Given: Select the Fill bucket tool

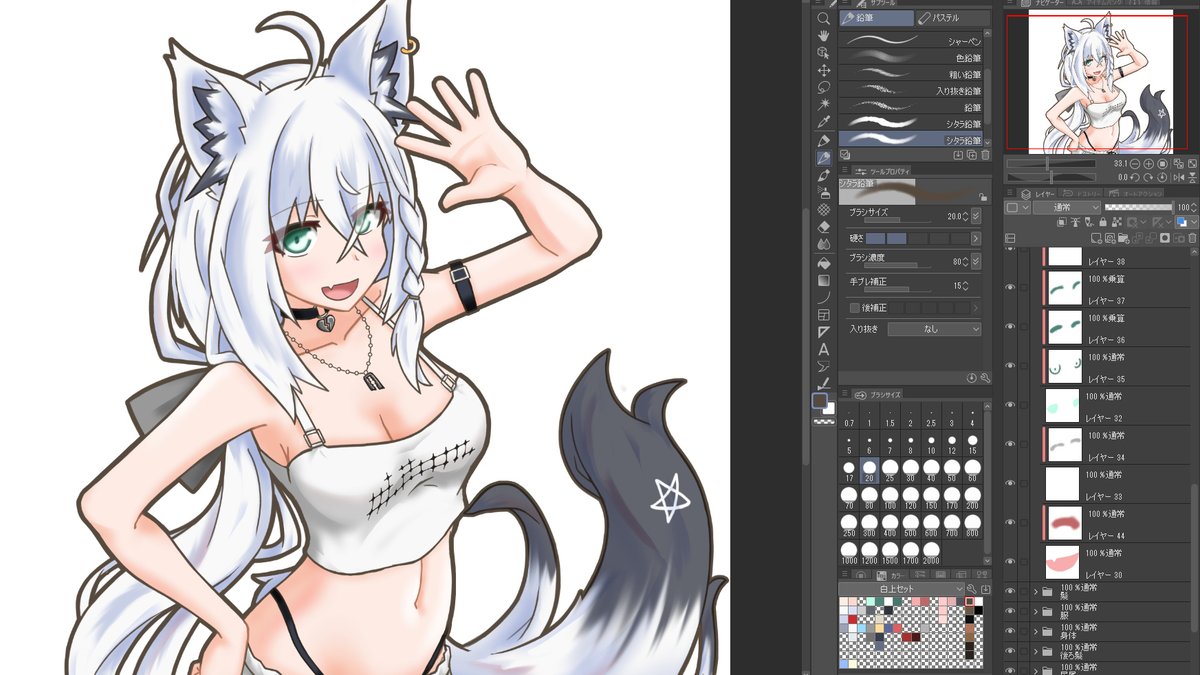Looking at the screenshot, I should pyautogui.click(x=824, y=262).
